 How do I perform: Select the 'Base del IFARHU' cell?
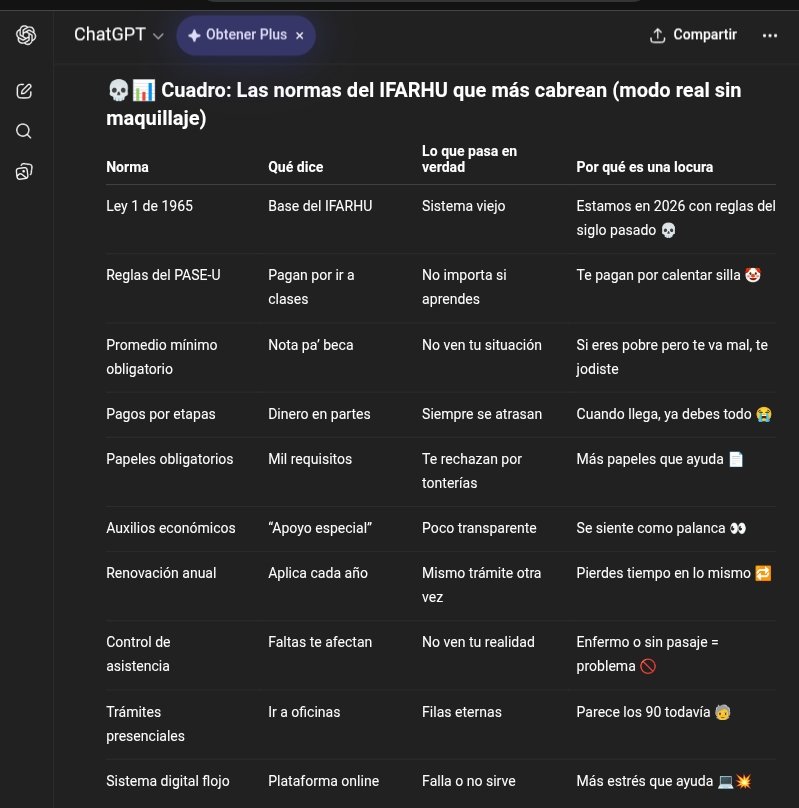(x=320, y=206)
